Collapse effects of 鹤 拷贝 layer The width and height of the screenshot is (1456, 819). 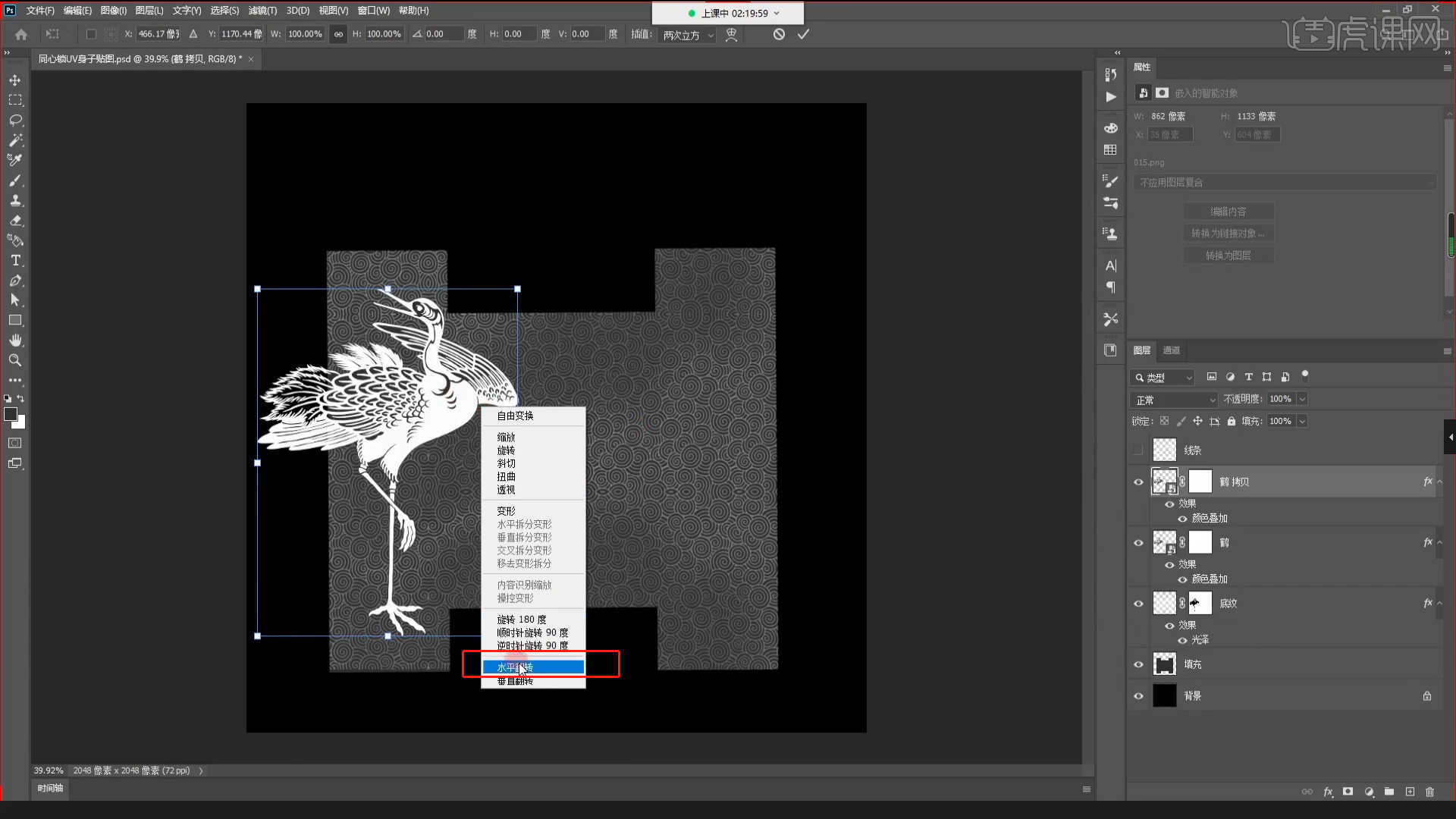point(1439,482)
